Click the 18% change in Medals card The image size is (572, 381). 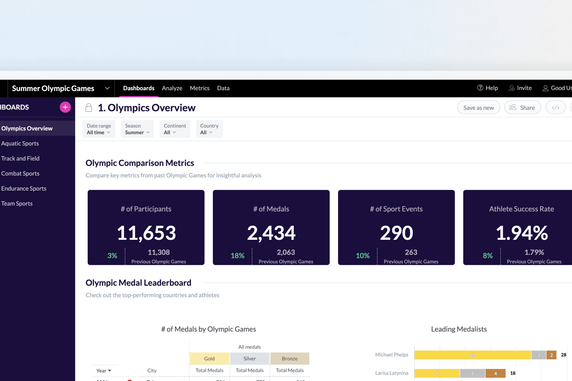point(237,255)
